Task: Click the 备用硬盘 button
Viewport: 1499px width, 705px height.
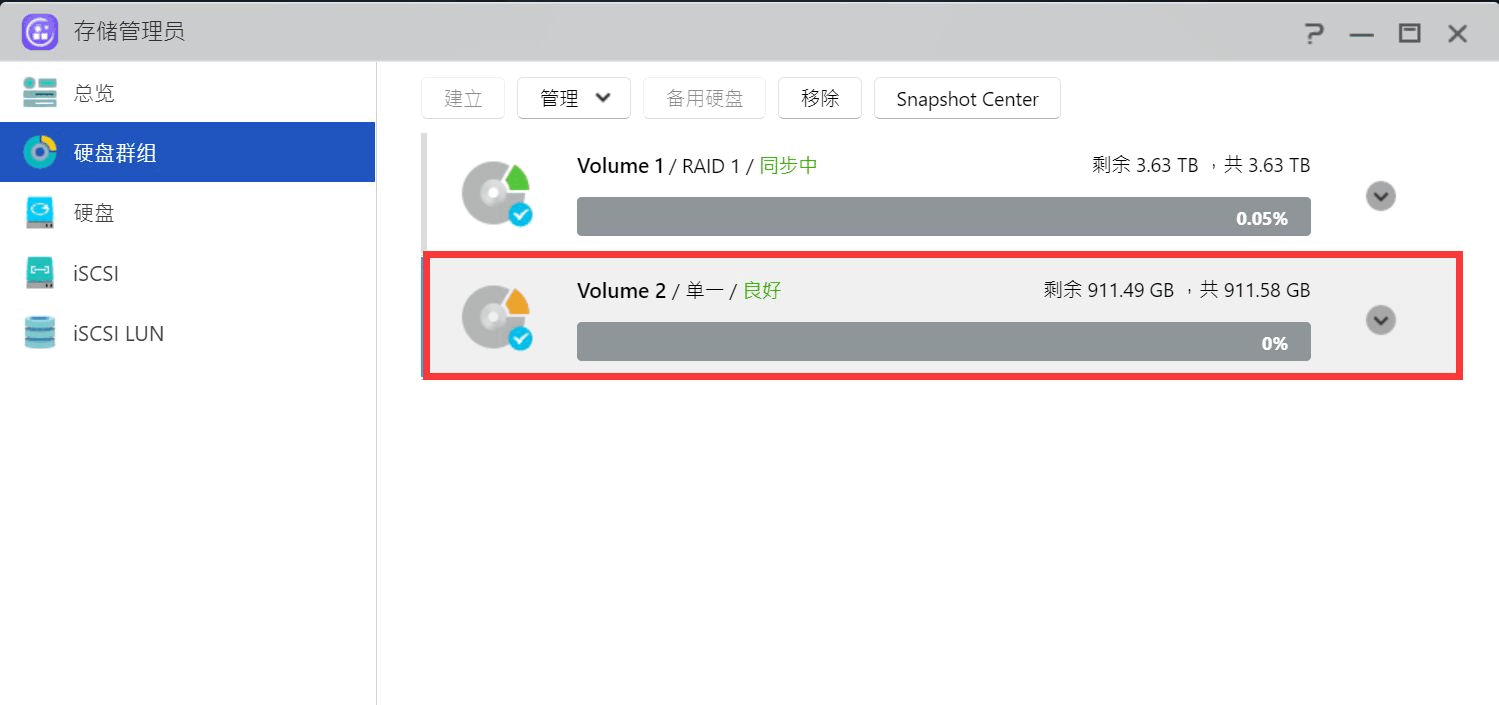Action: (705, 98)
